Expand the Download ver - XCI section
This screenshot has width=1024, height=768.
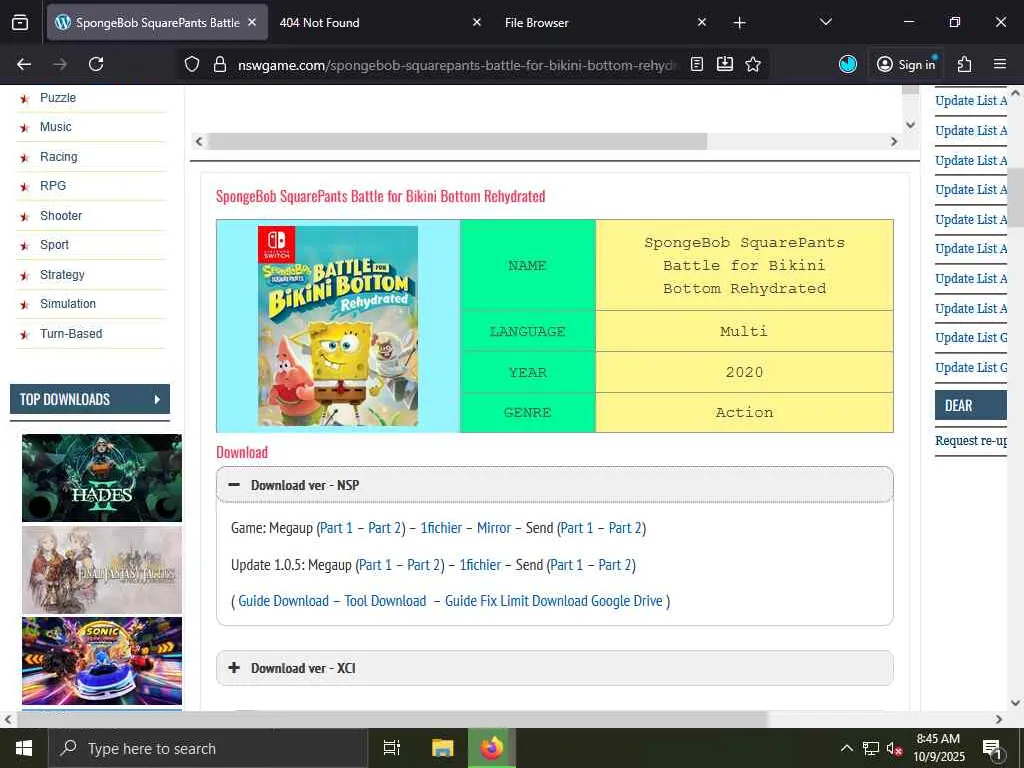[554, 668]
